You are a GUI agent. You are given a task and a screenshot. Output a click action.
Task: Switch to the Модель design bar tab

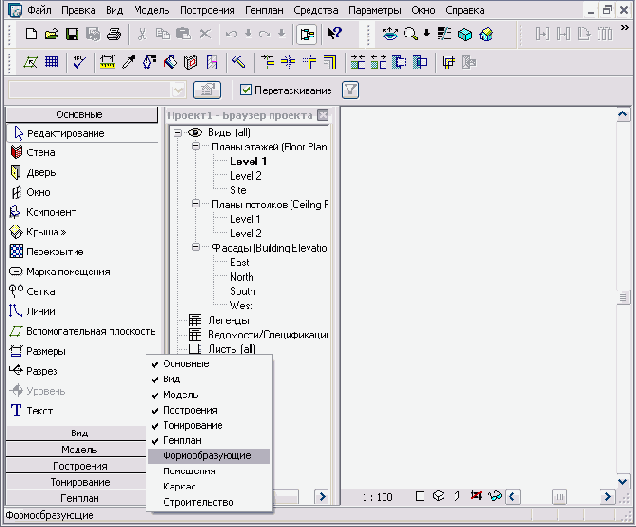[77, 450]
